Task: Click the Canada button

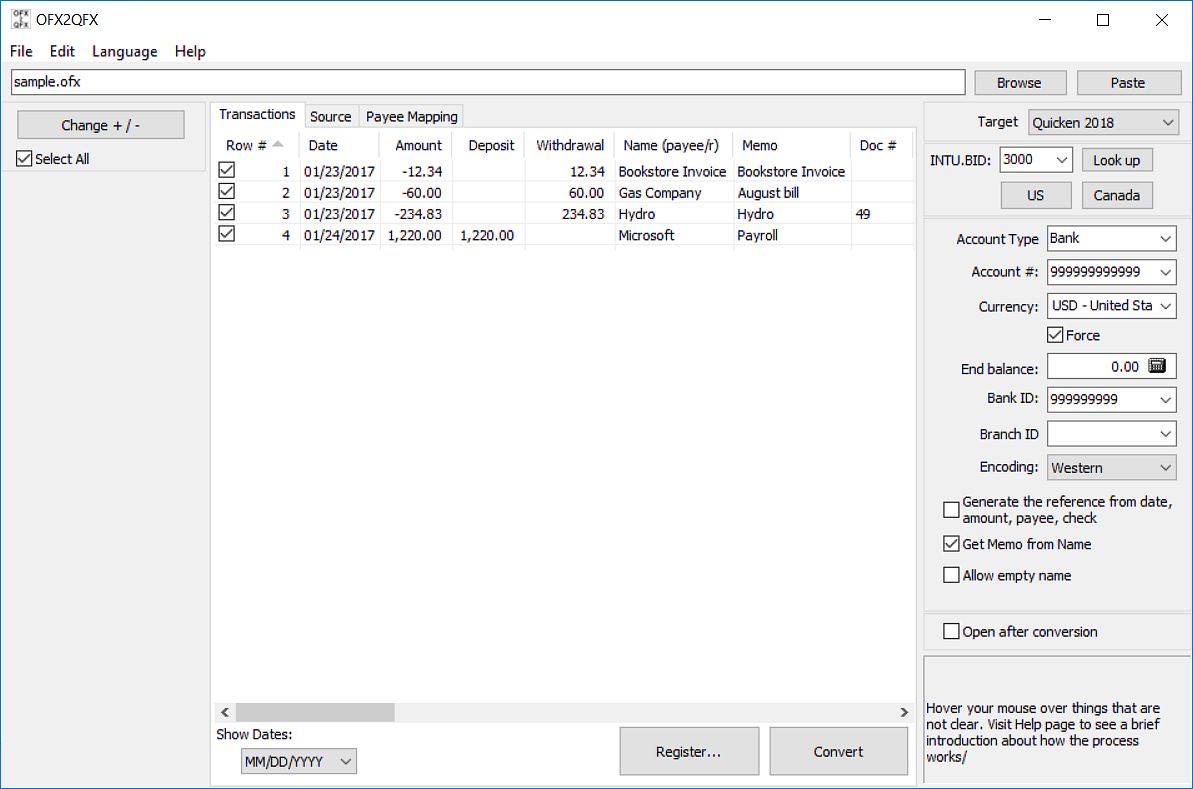Action: point(1116,195)
